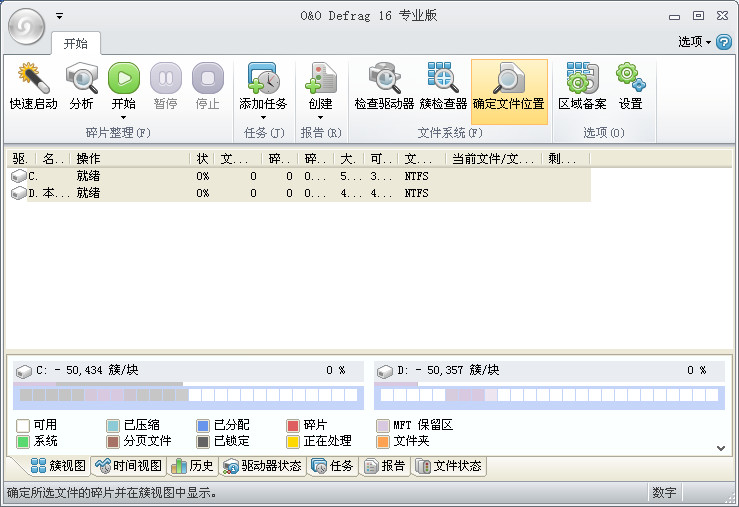Click the 确定文件位置 locate file button
This screenshot has height=507, width=739.
(509, 91)
